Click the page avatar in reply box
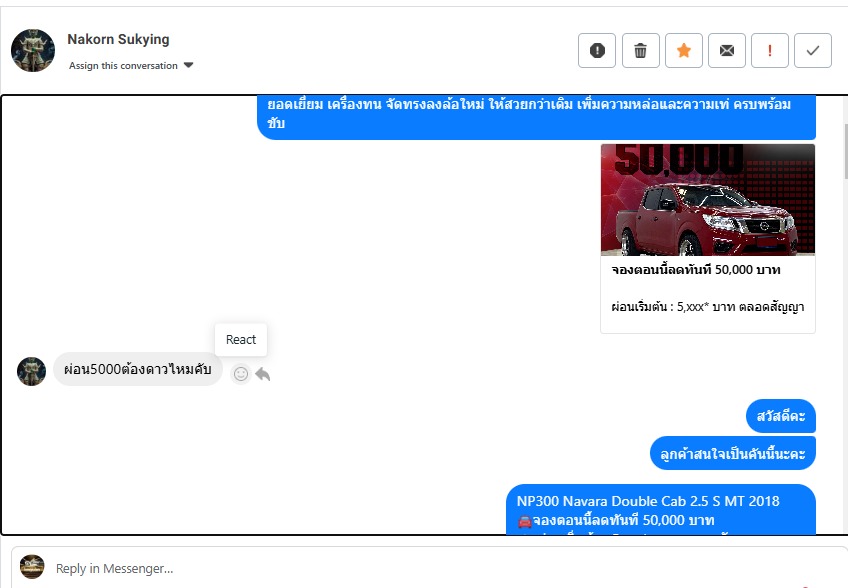 click(x=32, y=566)
